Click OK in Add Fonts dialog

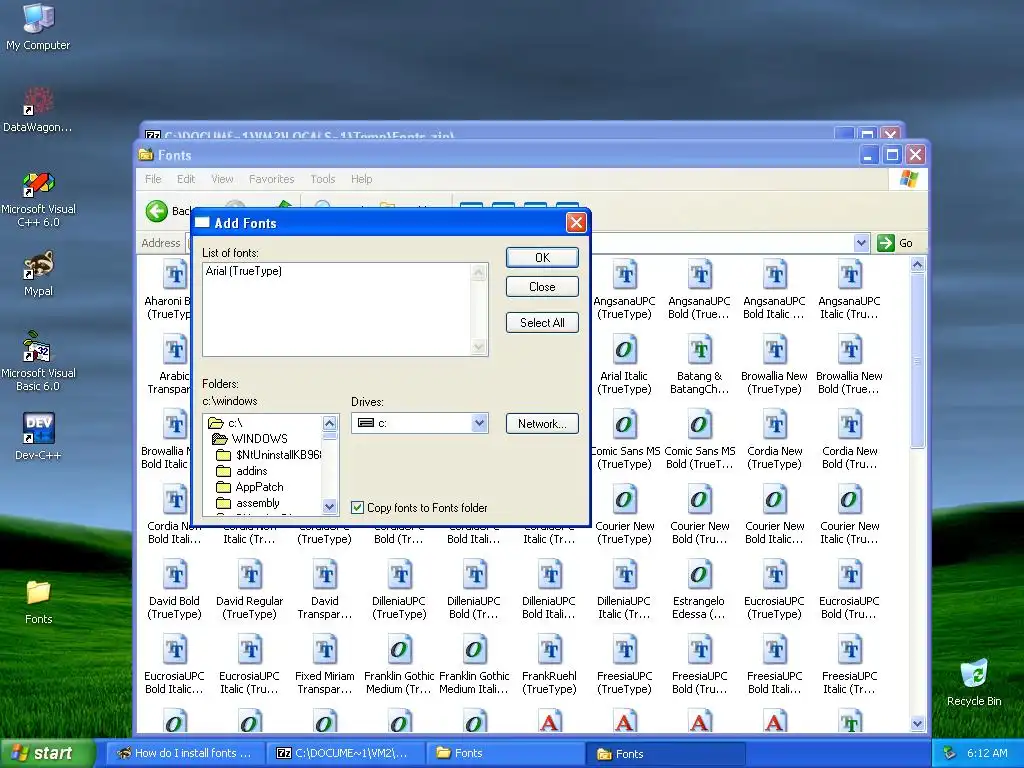click(x=542, y=257)
